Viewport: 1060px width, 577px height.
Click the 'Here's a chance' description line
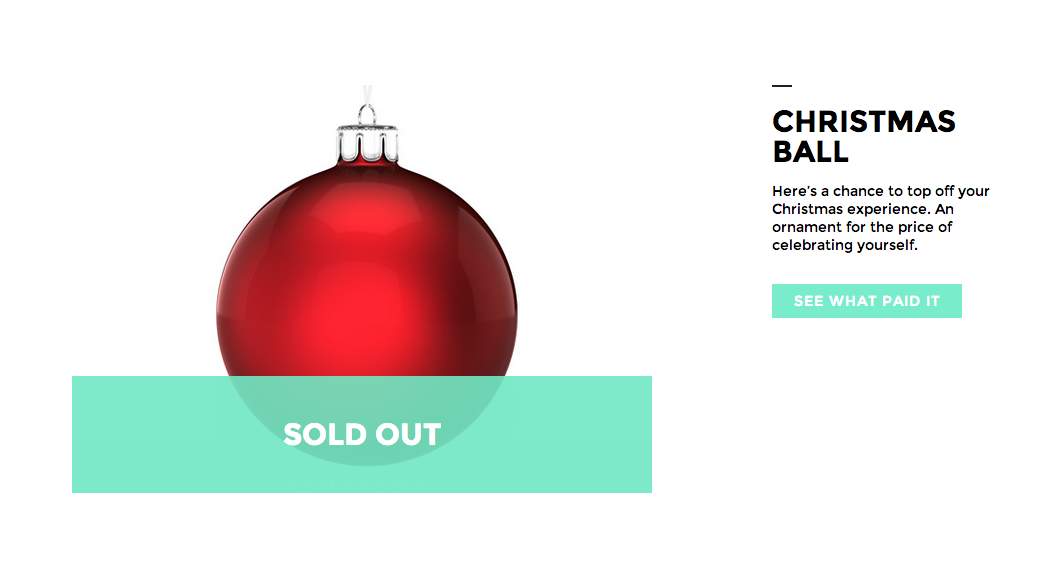(x=880, y=191)
